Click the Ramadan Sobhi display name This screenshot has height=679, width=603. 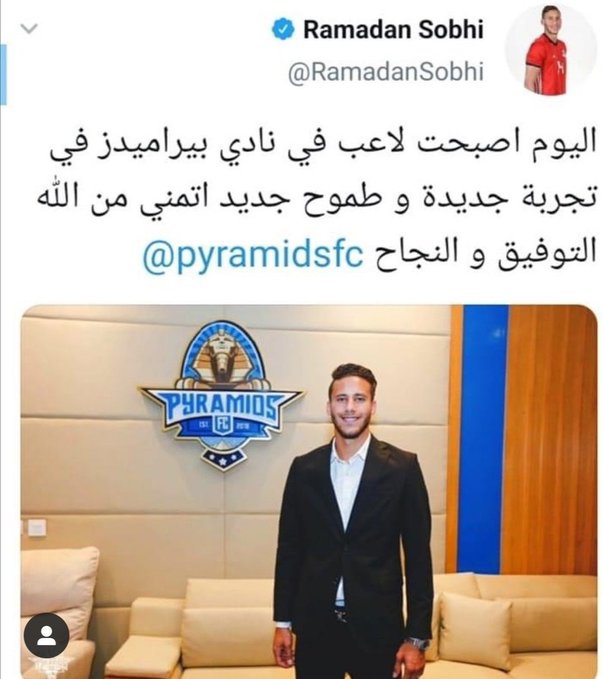393,29
